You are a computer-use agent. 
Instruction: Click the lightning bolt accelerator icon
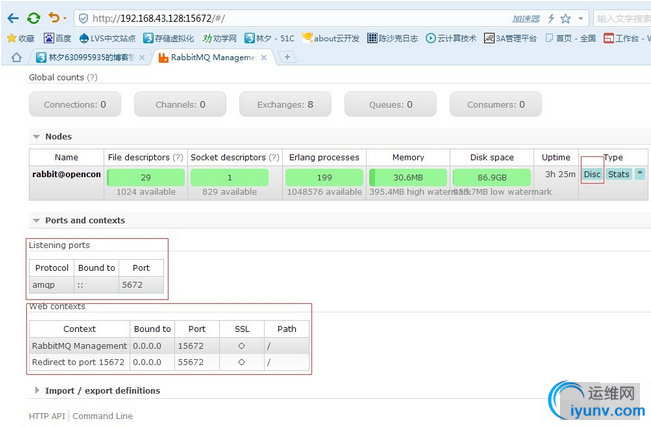pyautogui.click(x=551, y=19)
